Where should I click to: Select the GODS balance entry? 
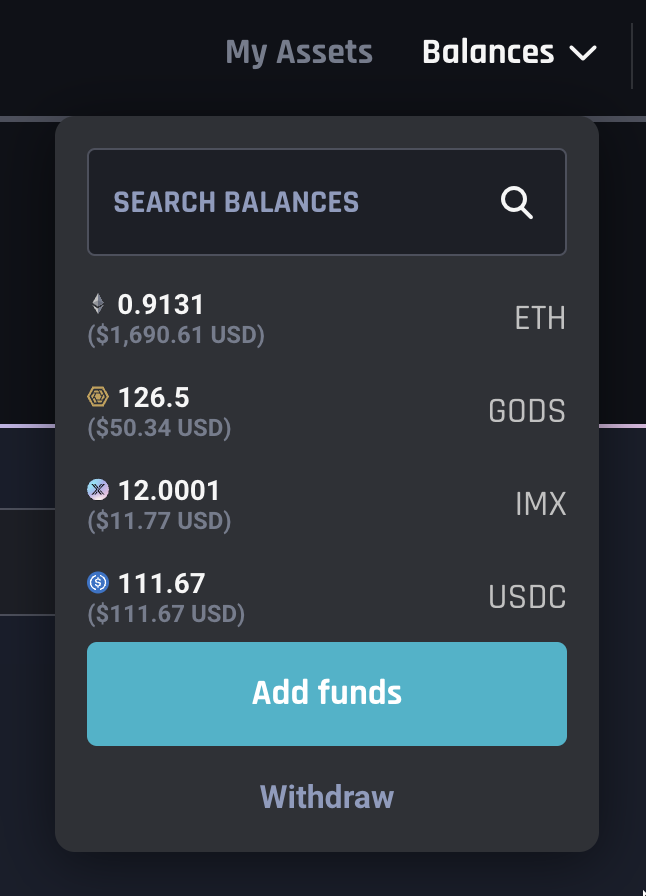click(x=326, y=409)
